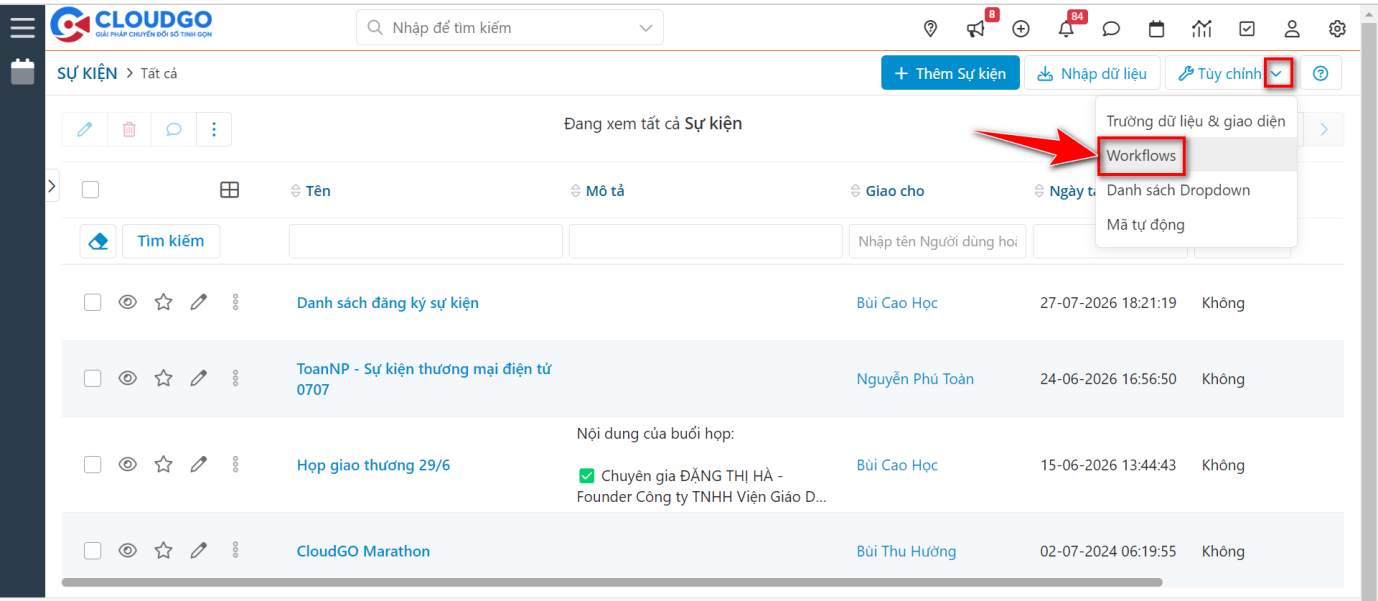
Task: Click the clear filters eraser icon
Action: 97,241
